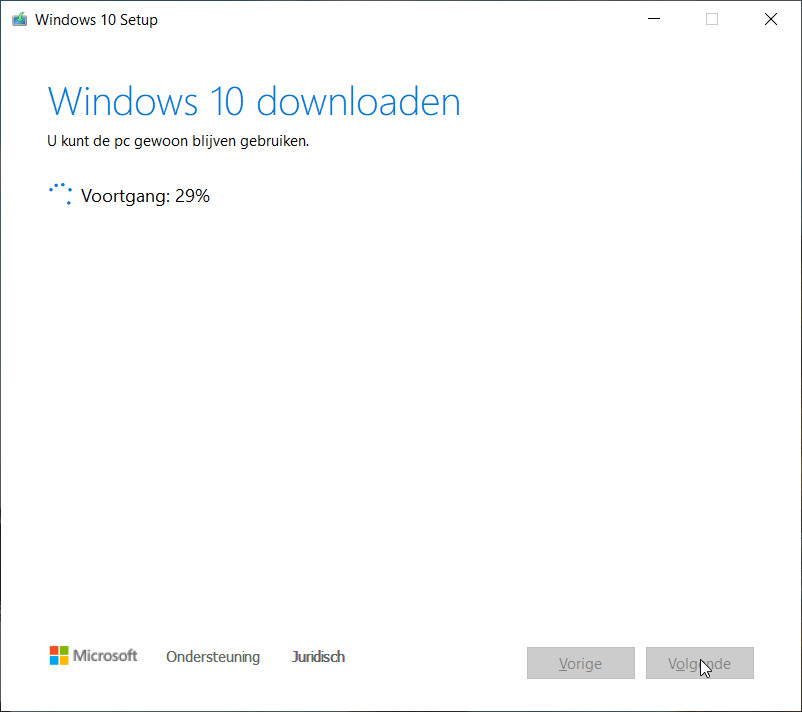Click the empty title bar area
The height and width of the screenshot is (712, 802).
[400, 20]
